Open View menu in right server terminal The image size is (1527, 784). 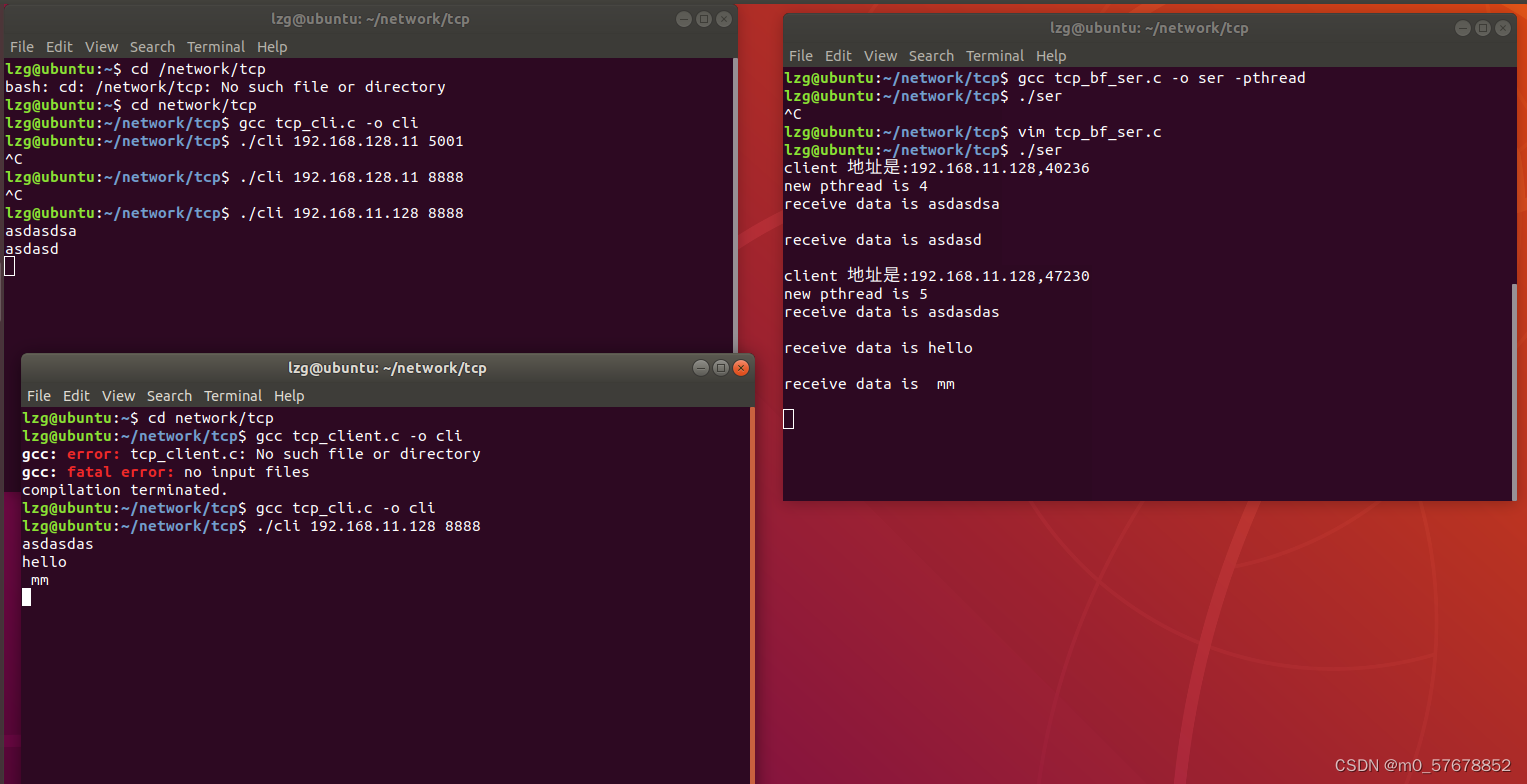pos(880,56)
